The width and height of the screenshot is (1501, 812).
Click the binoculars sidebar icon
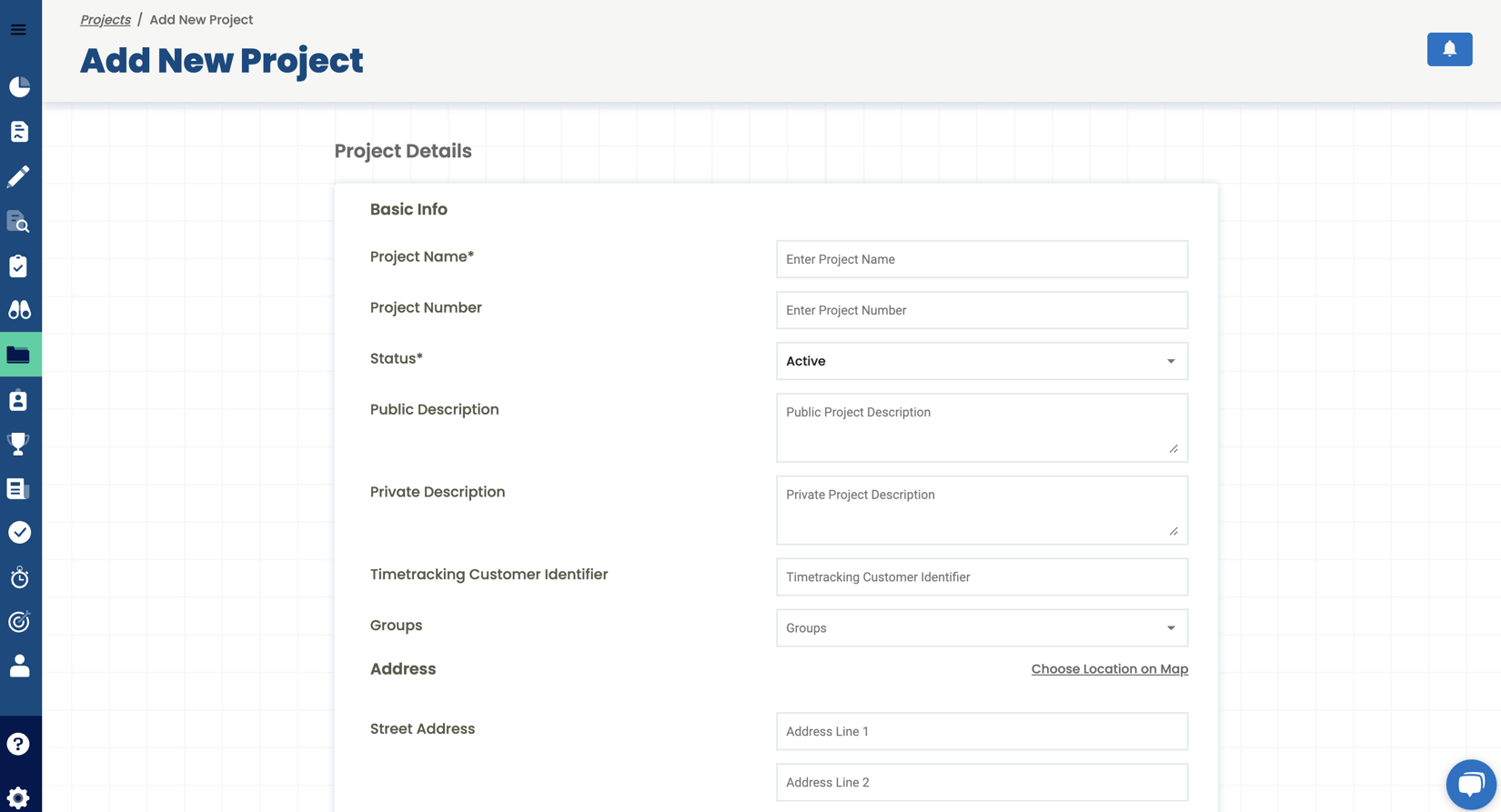coord(19,309)
